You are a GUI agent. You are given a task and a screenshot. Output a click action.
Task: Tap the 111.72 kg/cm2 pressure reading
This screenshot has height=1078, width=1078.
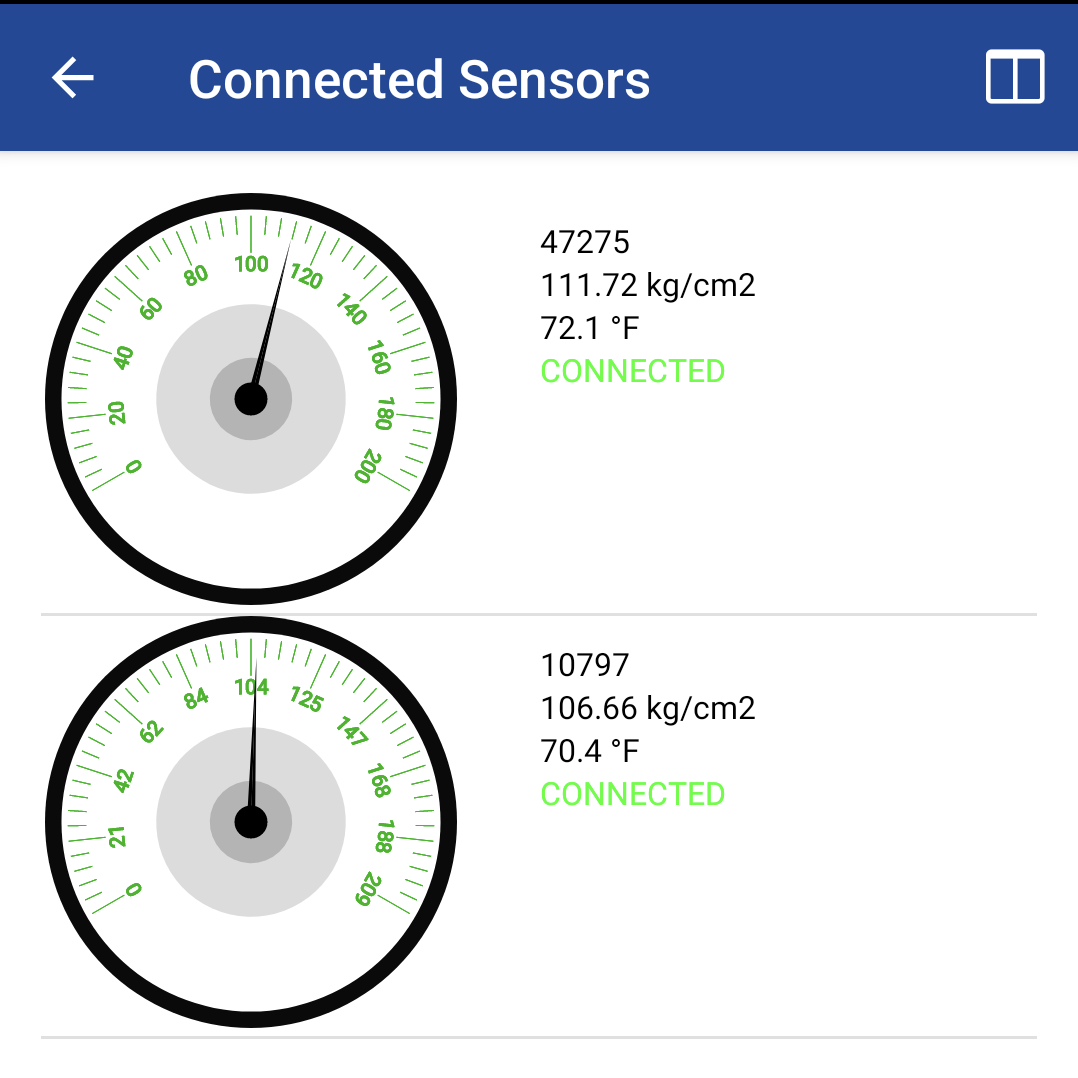tap(648, 285)
